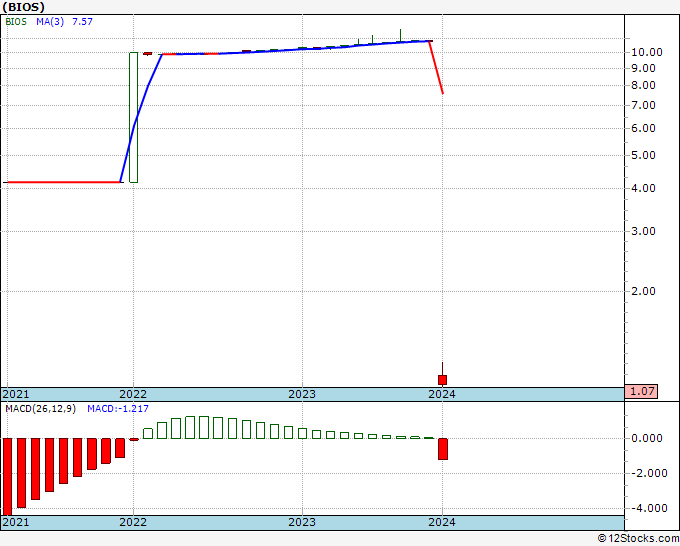The height and width of the screenshot is (546, 680).
Task: Click the -4.000 MACD axis label
Action: pos(648,508)
